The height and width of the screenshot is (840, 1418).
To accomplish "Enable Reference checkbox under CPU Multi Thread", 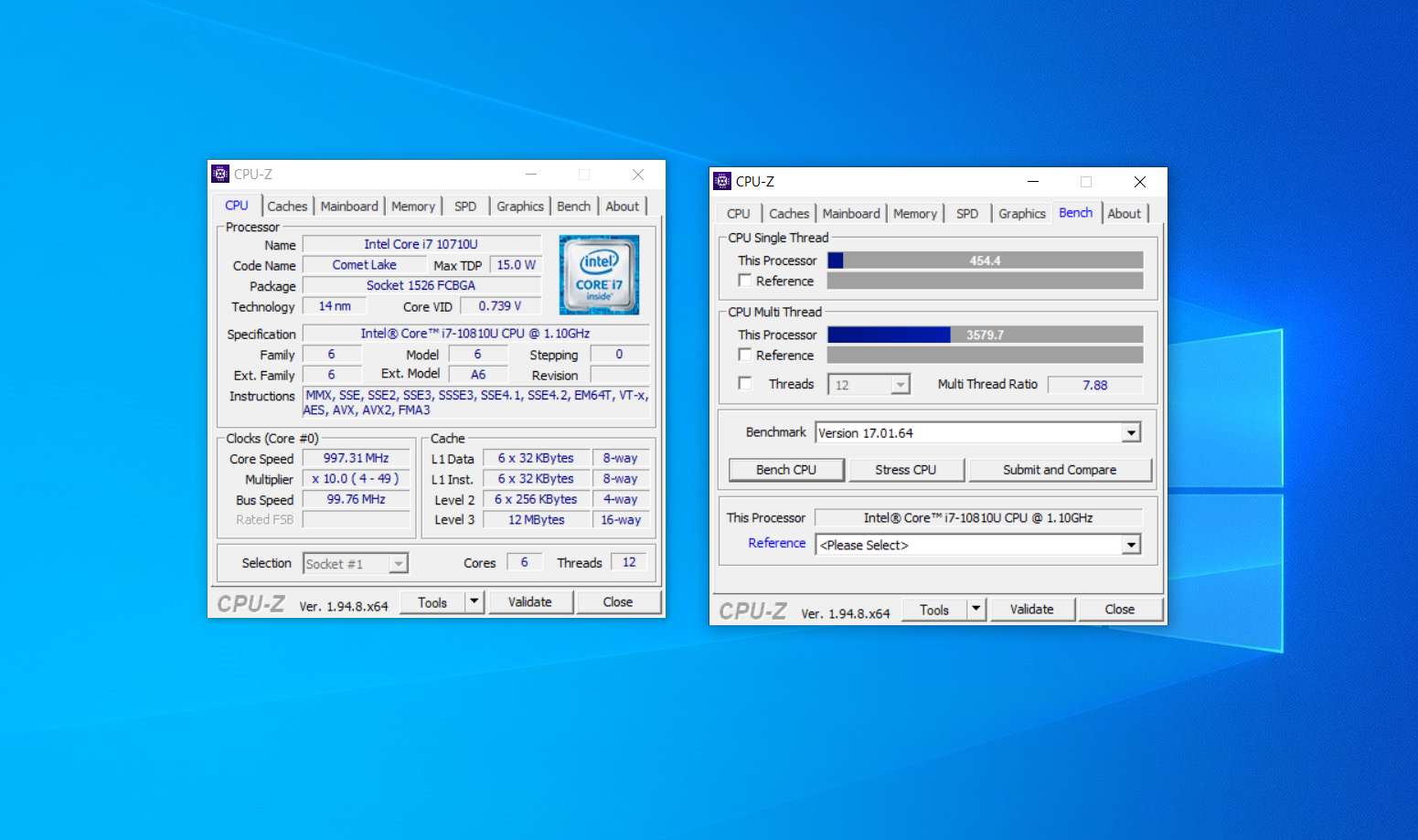I will click(745, 355).
